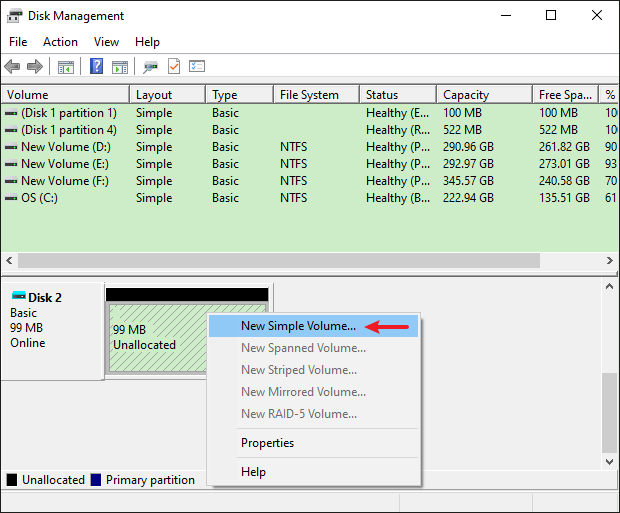Click the Disk Management title bar app icon

15,16
